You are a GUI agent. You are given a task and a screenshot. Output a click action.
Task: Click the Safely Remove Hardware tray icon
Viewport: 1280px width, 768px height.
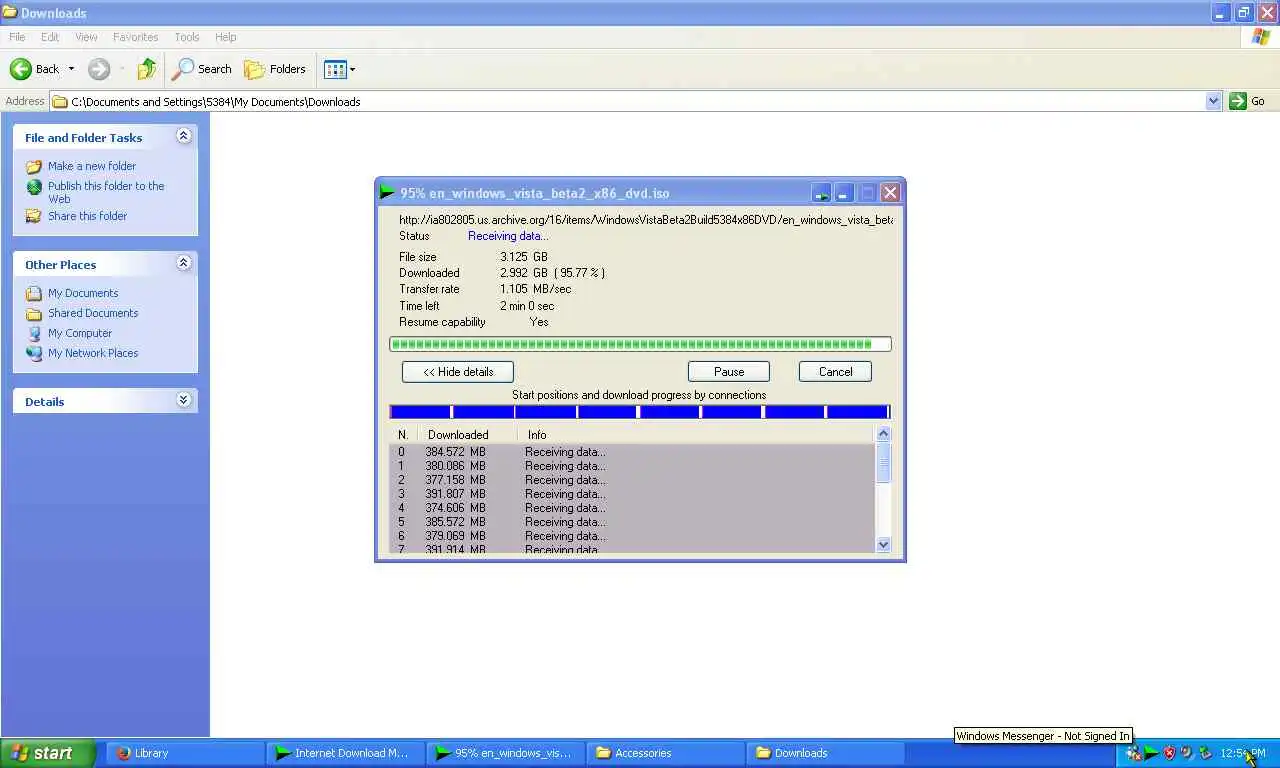pos(1205,753)
